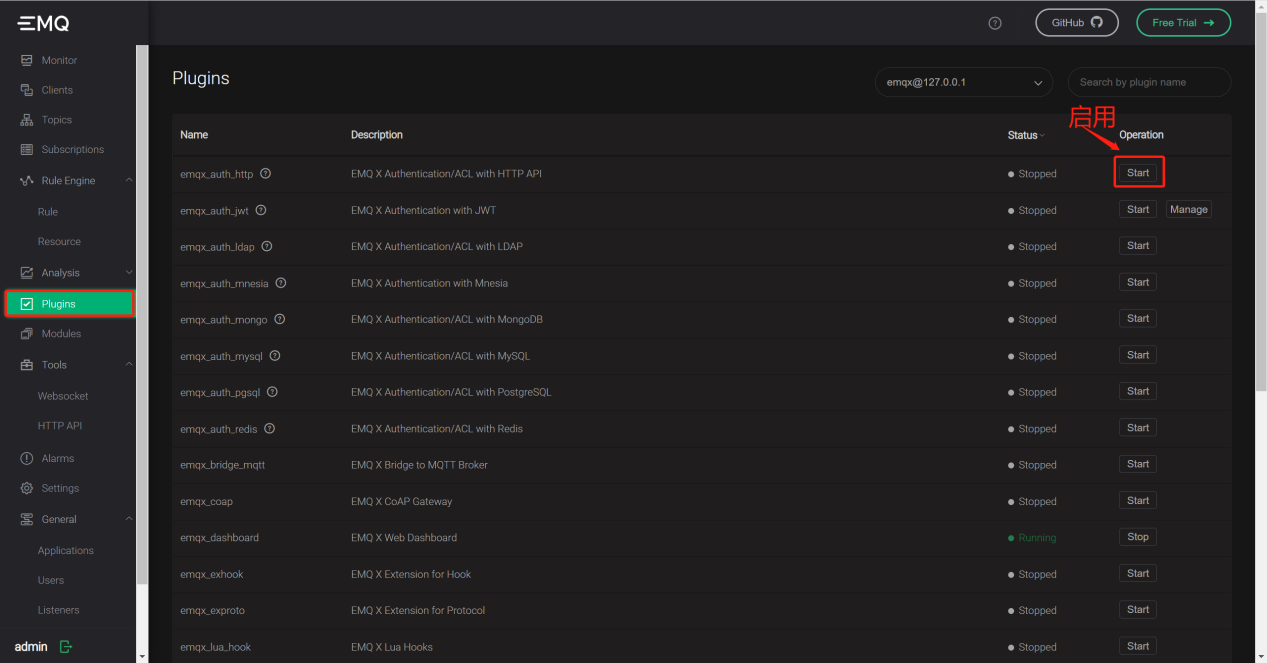Click the Description column header
Image resolution: width=1267 pixels, height=663 pixels.
tap(377, 135)
